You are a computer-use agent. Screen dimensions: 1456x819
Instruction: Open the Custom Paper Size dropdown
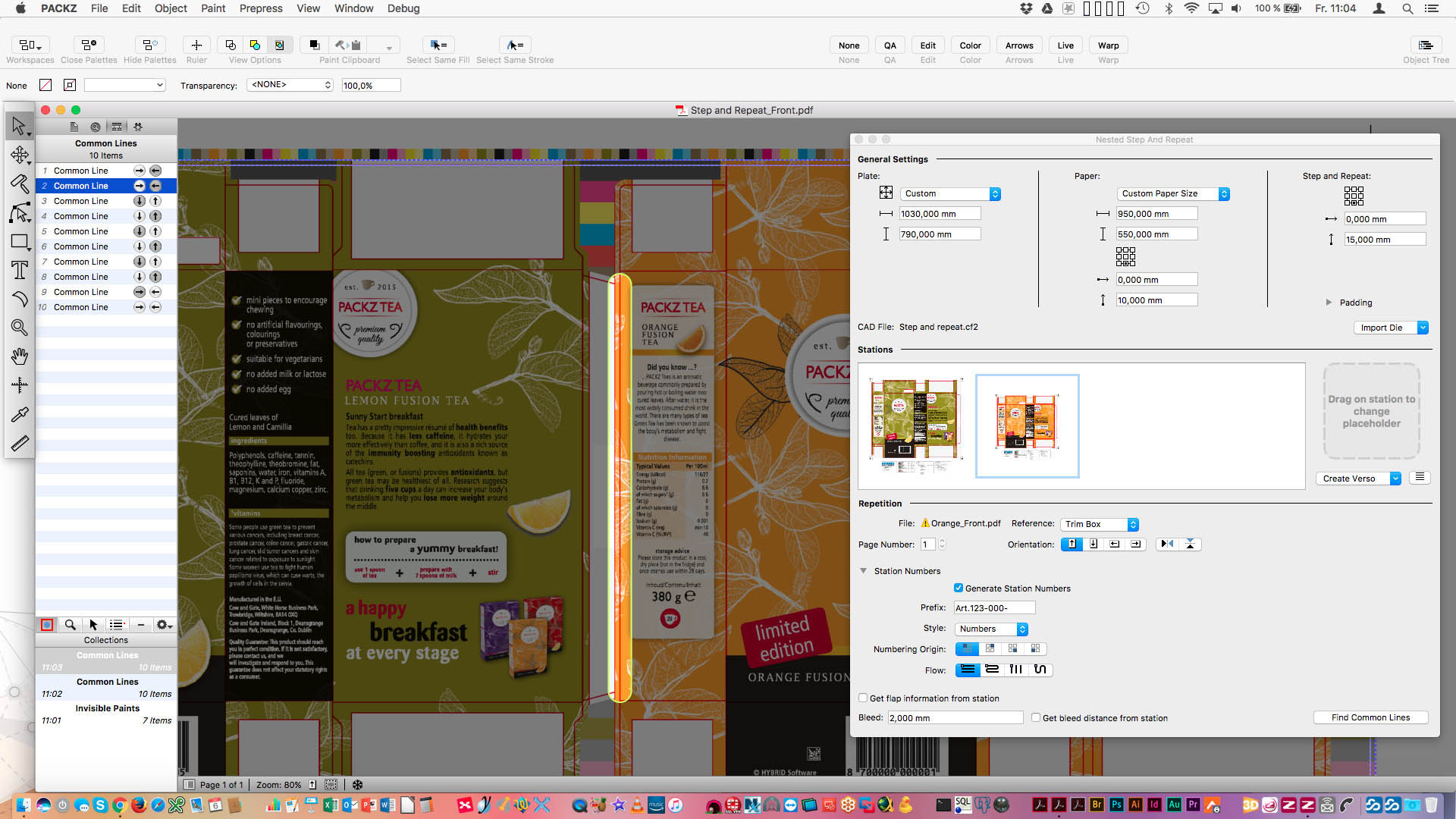[x=1173, y=194]
